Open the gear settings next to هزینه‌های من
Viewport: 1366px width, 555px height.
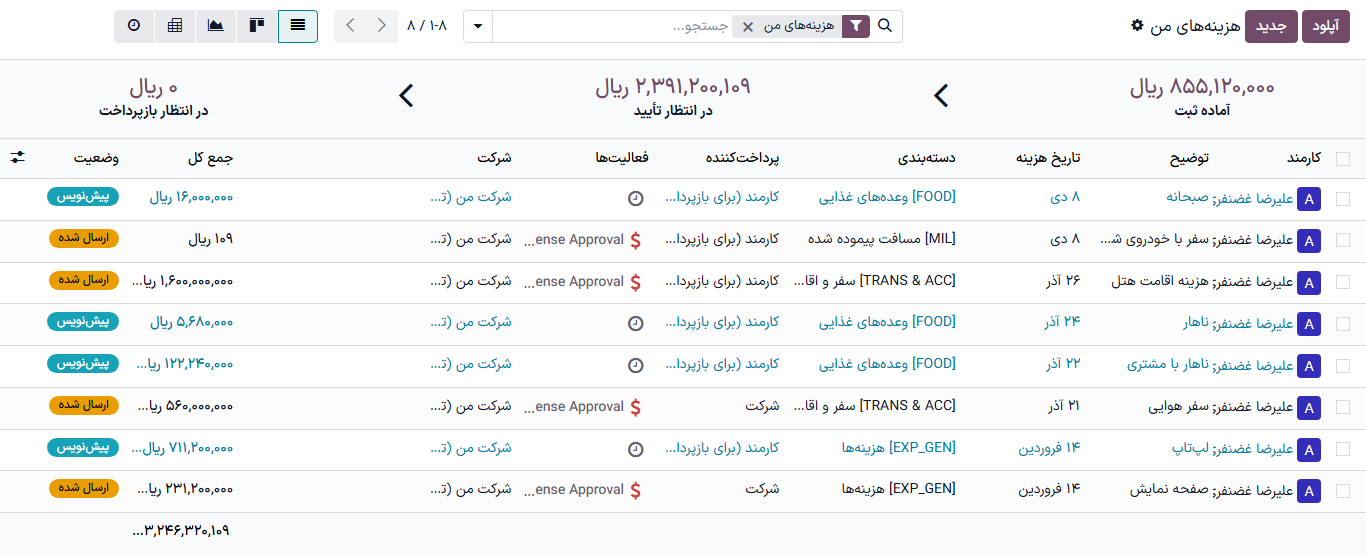point(1136,25)
